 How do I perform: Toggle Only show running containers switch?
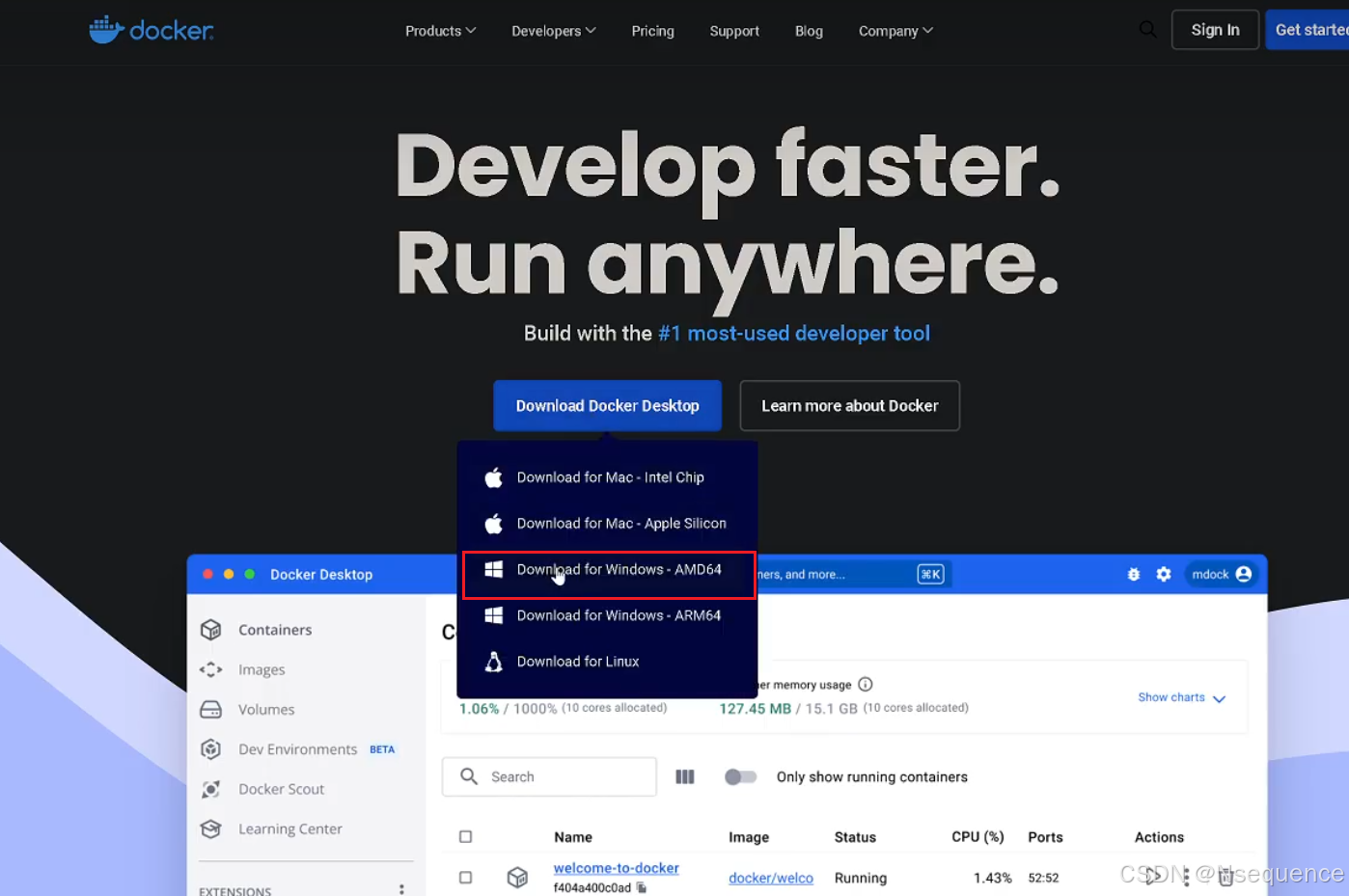pos(741,776)
